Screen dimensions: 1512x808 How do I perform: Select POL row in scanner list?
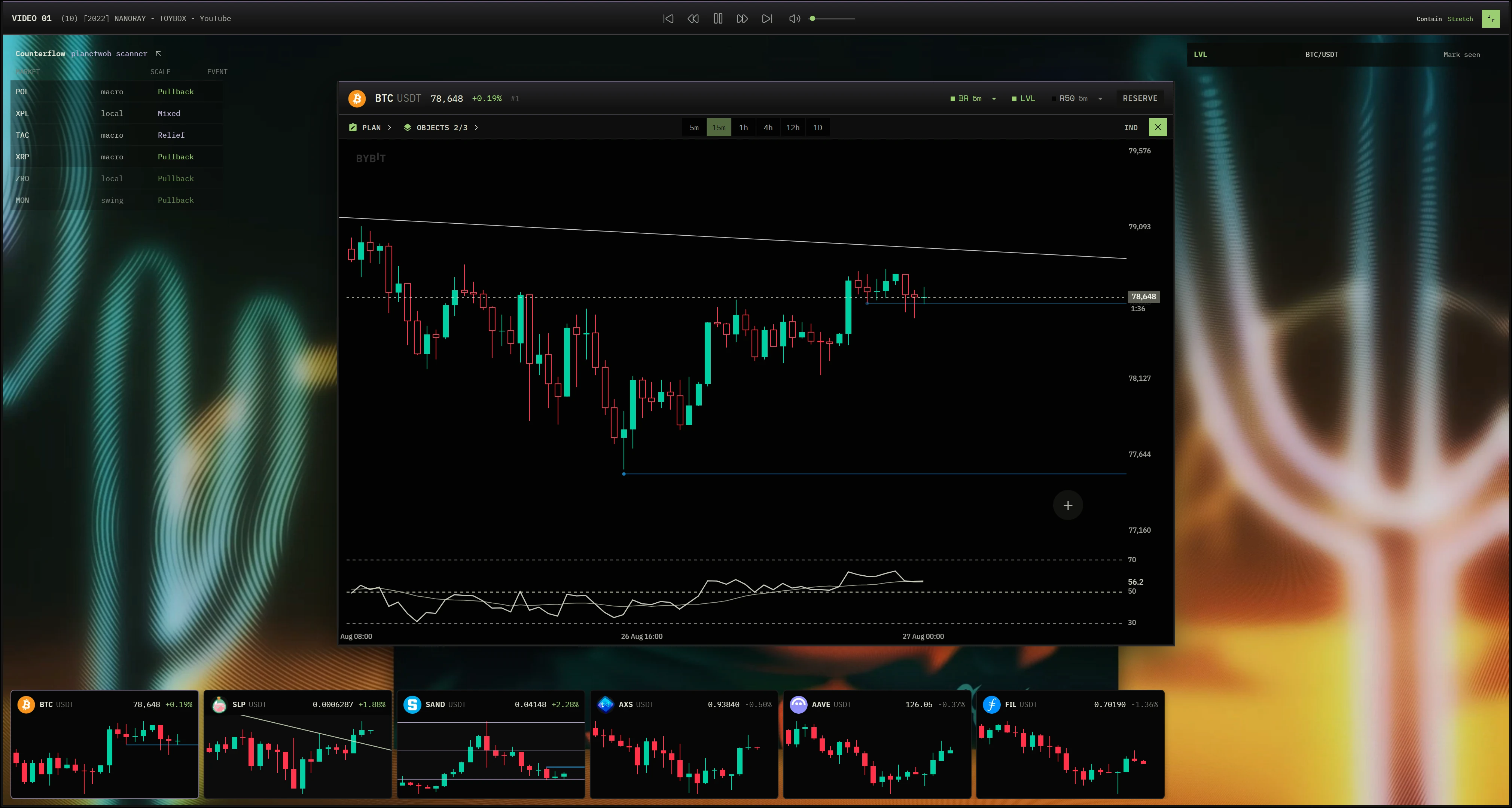pos(116,92)
